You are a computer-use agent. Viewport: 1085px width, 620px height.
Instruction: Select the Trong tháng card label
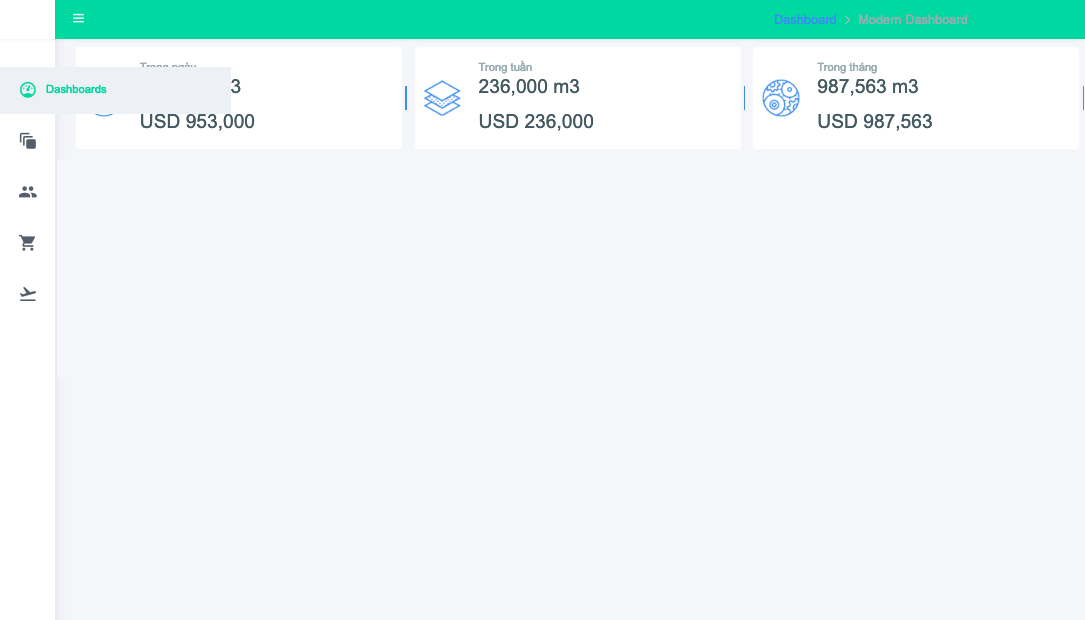pos(847,67)
